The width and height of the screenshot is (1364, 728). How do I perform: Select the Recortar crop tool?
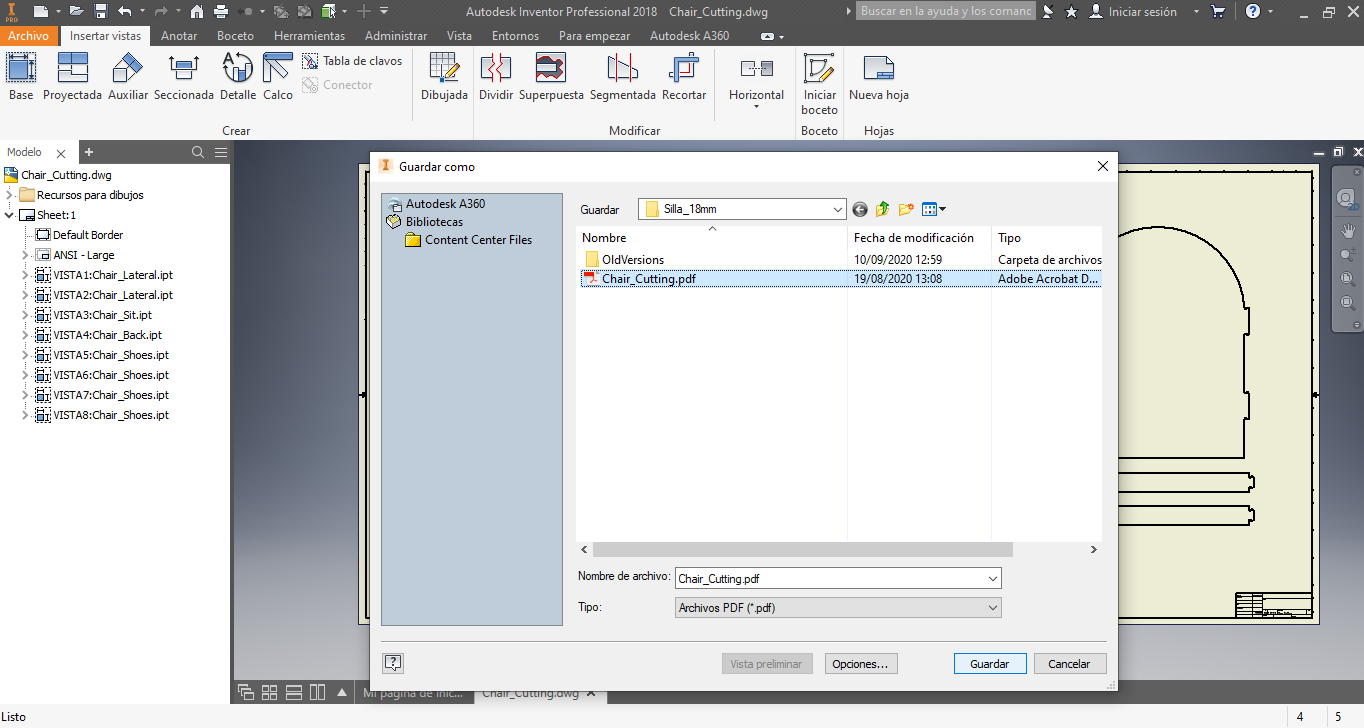click(x=684, y=77)
